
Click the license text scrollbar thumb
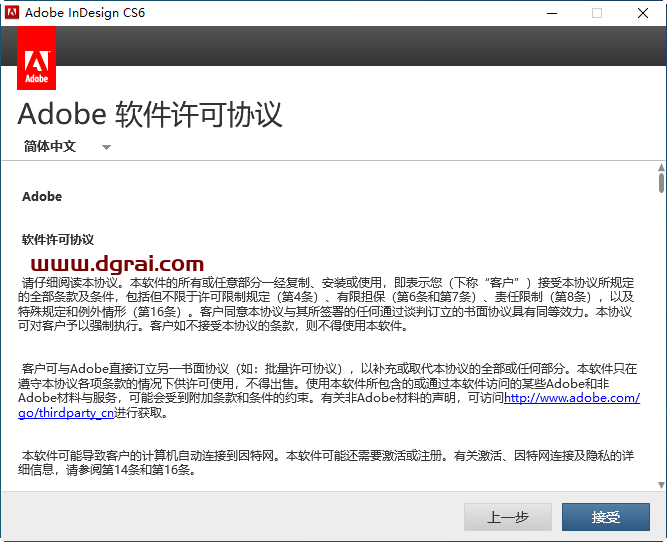tap(661, 183)
